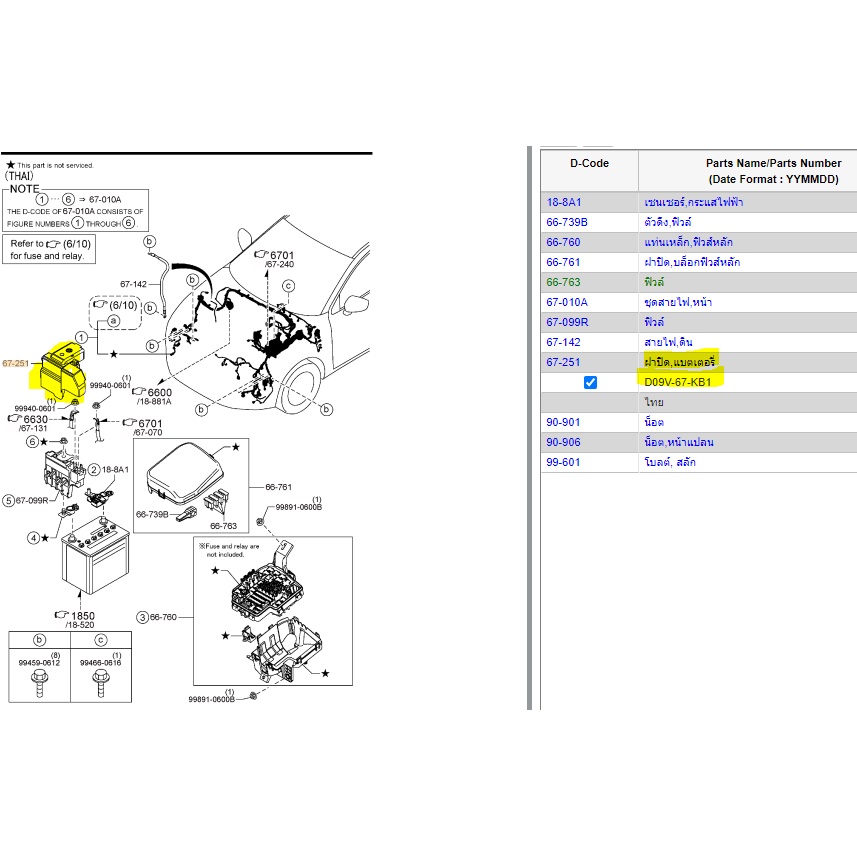The height and width of the screenshot is (857, 857).
Task: Open the 18-8A1 D-Code link
Action: [565, 202]
